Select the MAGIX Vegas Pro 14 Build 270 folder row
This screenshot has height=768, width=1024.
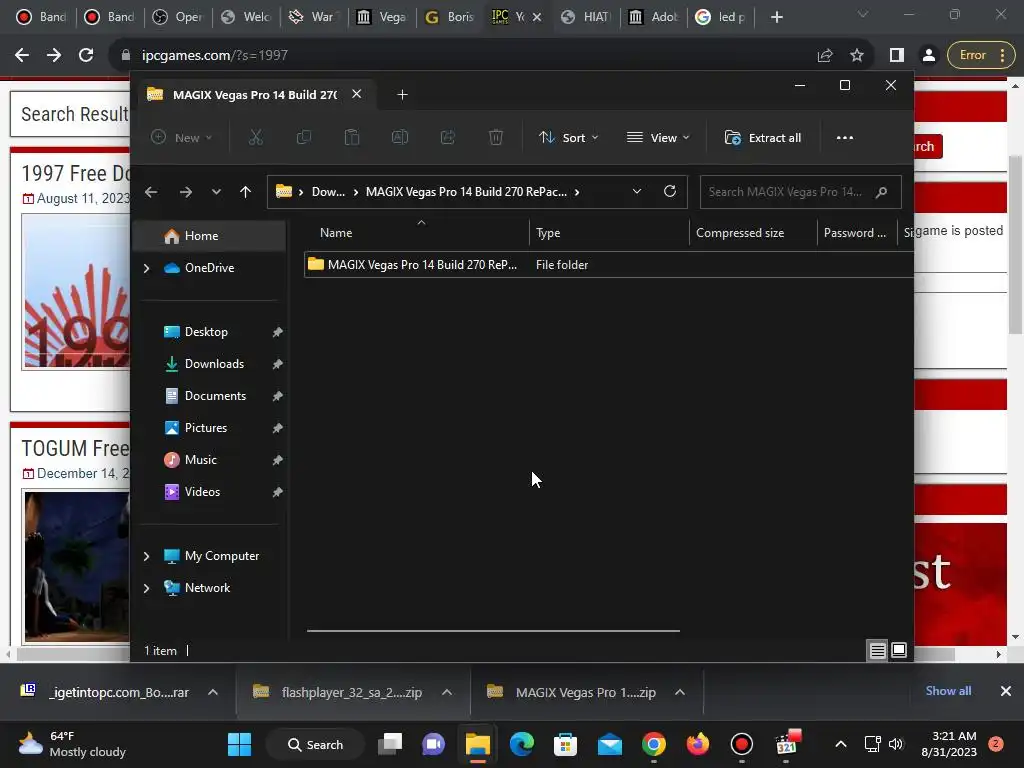coord(609,264)
